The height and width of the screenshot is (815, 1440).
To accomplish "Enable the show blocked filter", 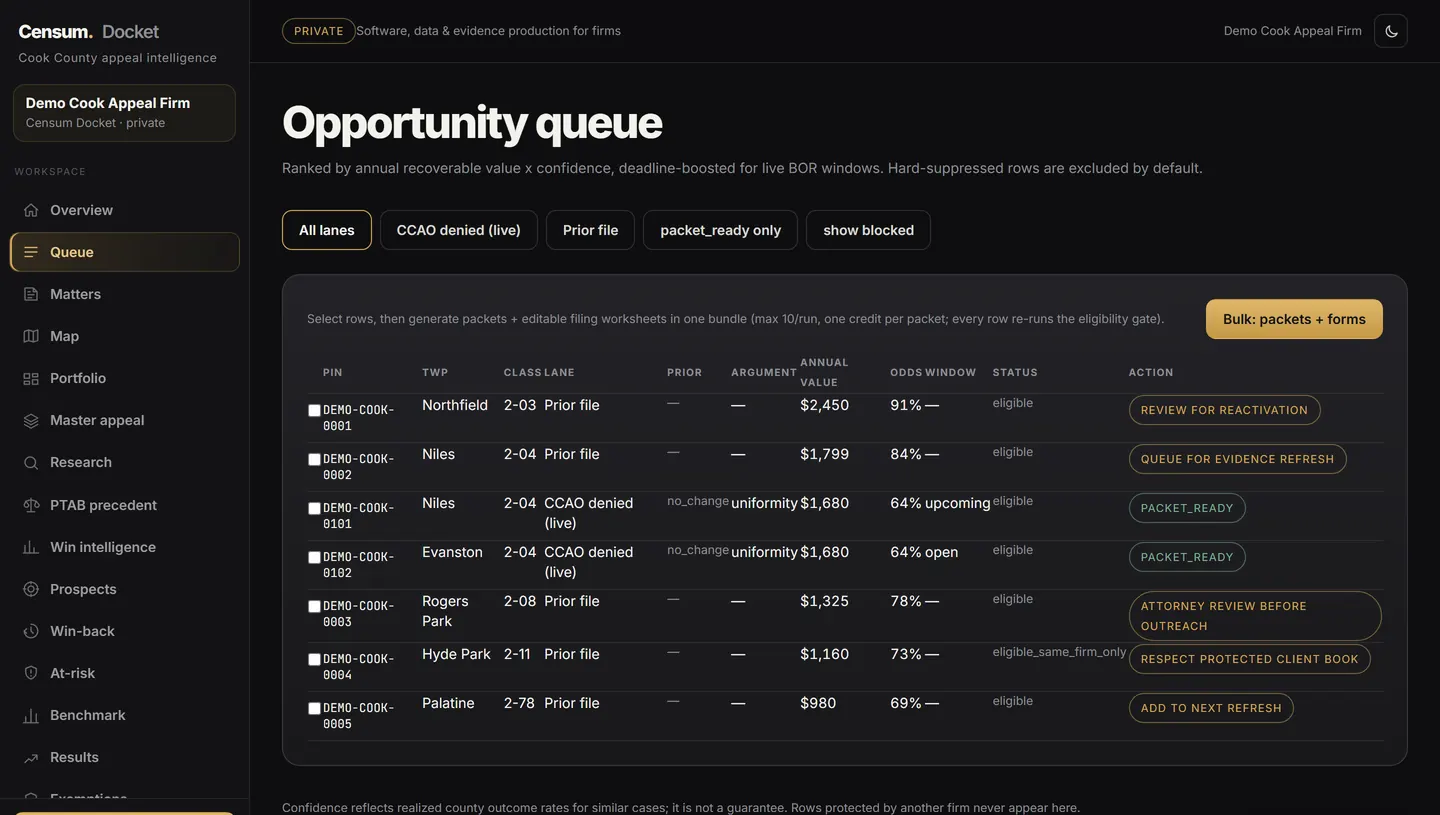I will tap(868, 230).
